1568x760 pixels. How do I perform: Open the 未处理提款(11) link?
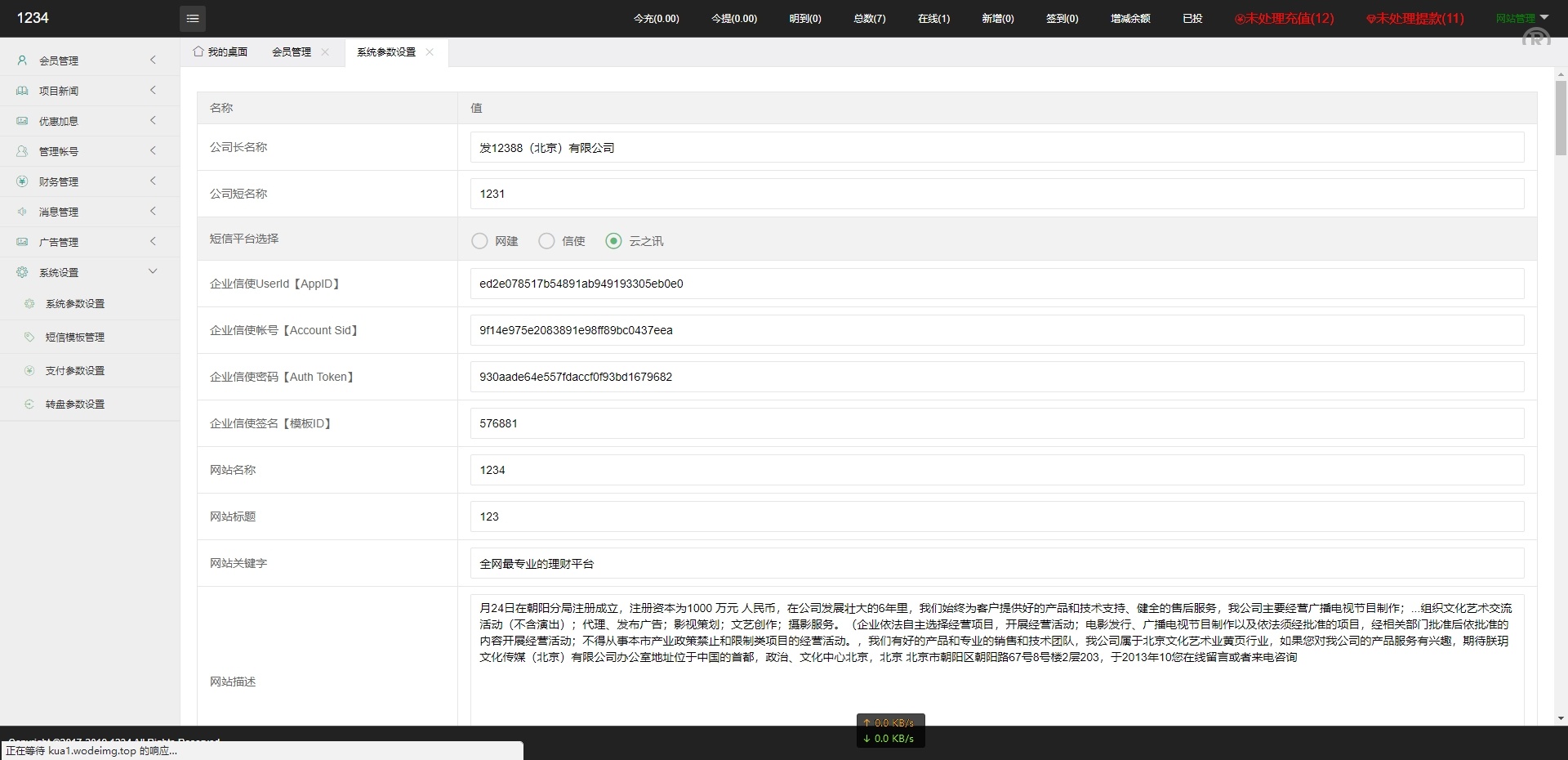[1415, 18]
